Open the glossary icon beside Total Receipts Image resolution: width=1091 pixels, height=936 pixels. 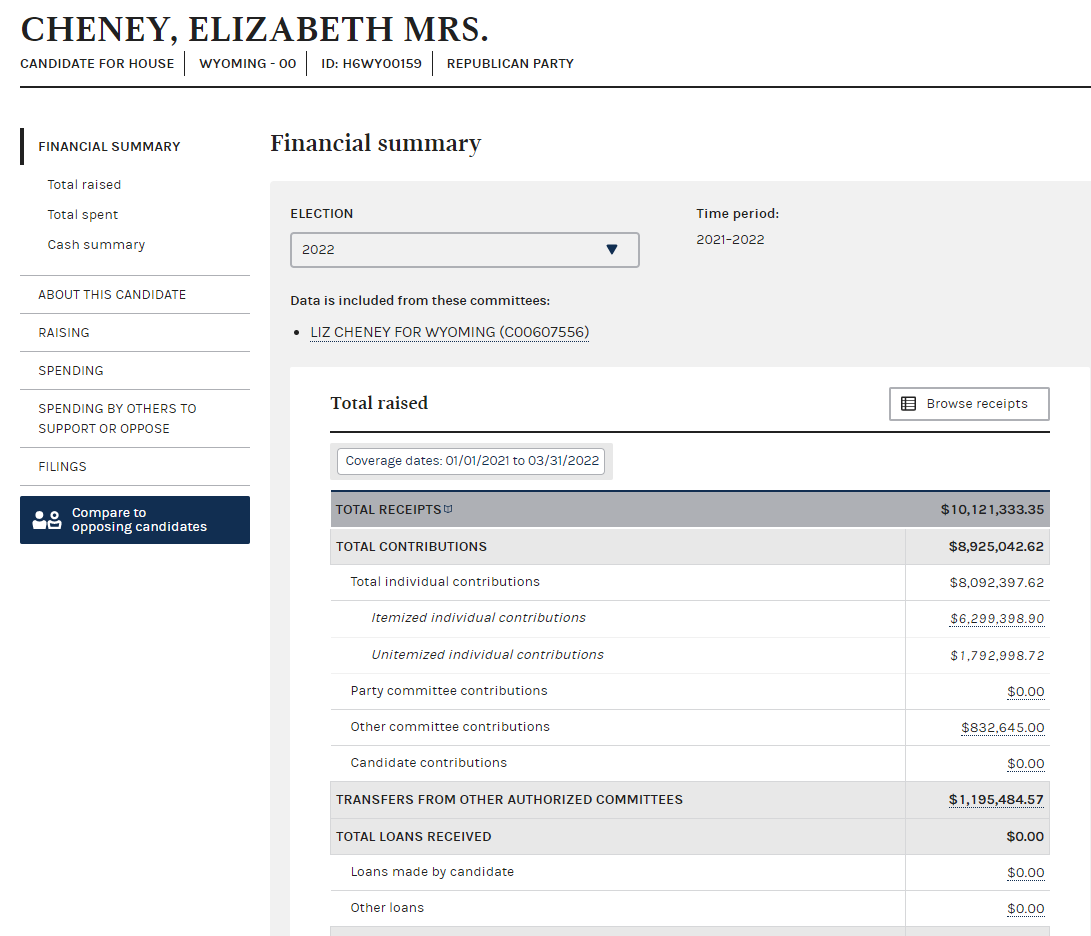point(448,509)
